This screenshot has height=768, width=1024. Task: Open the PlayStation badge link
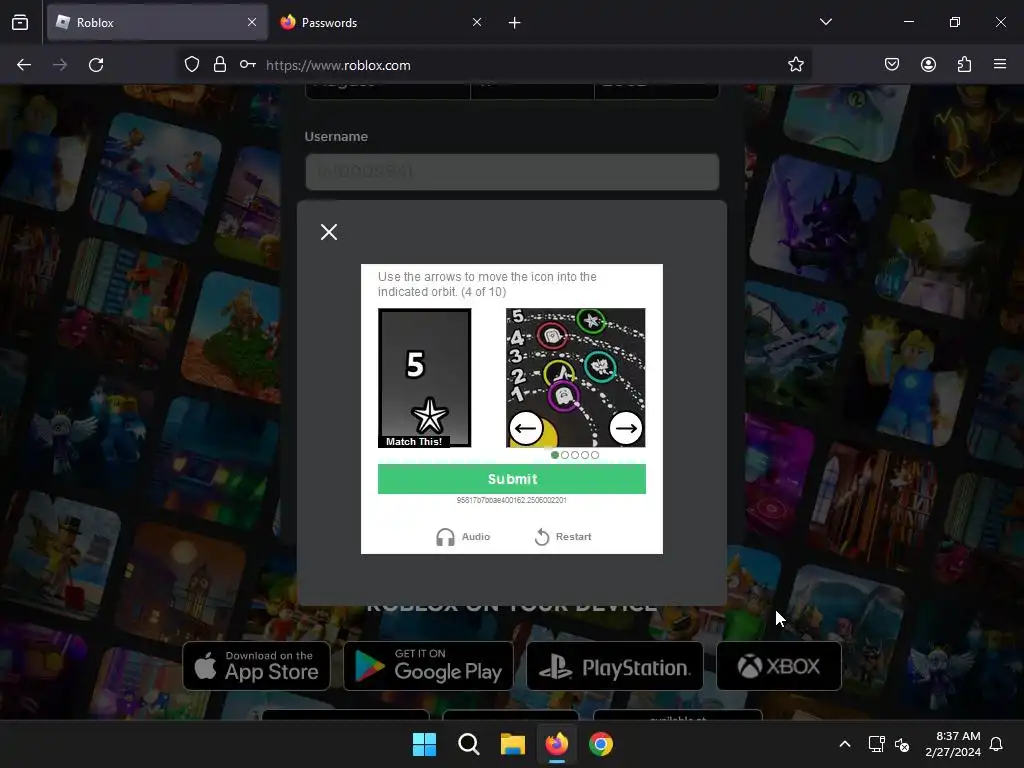pos(615,665)
